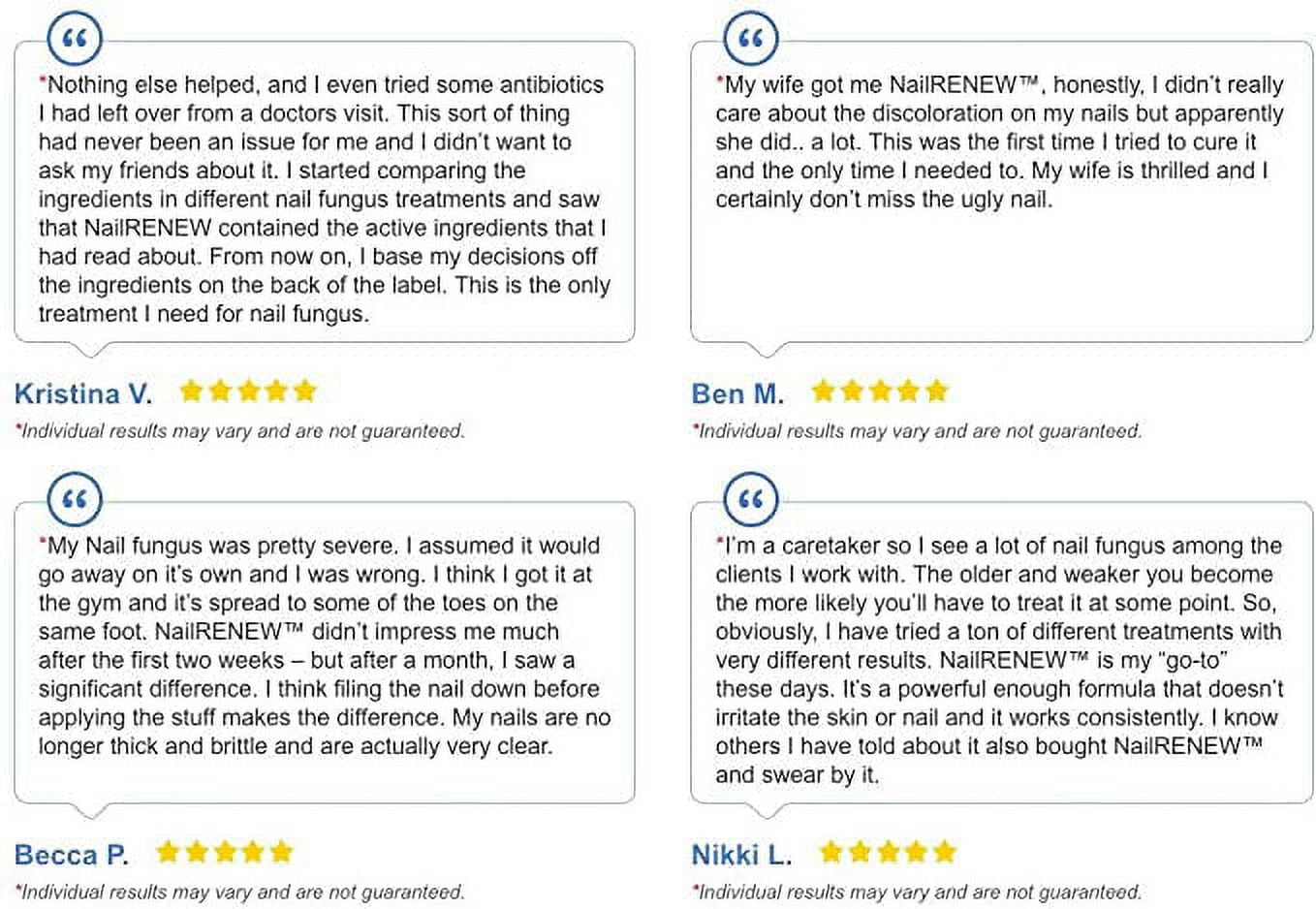Click Kristina's review about leftover antibiotics
1316x909 pixels.
click(325, 199)
